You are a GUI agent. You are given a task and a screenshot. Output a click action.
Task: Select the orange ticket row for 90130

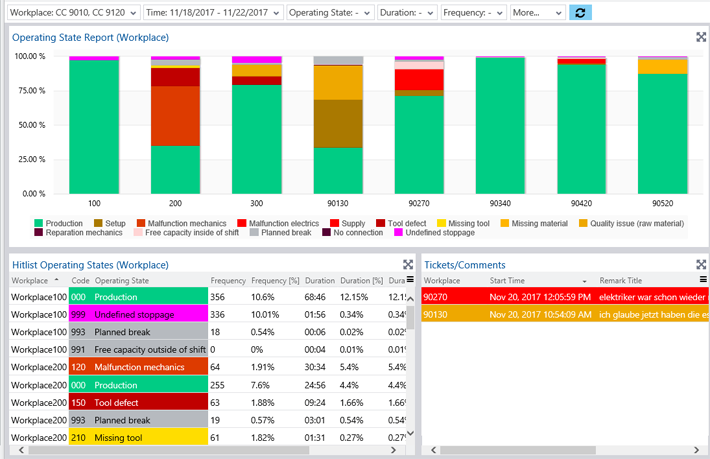pyautogui.click(x=565, y=314)
